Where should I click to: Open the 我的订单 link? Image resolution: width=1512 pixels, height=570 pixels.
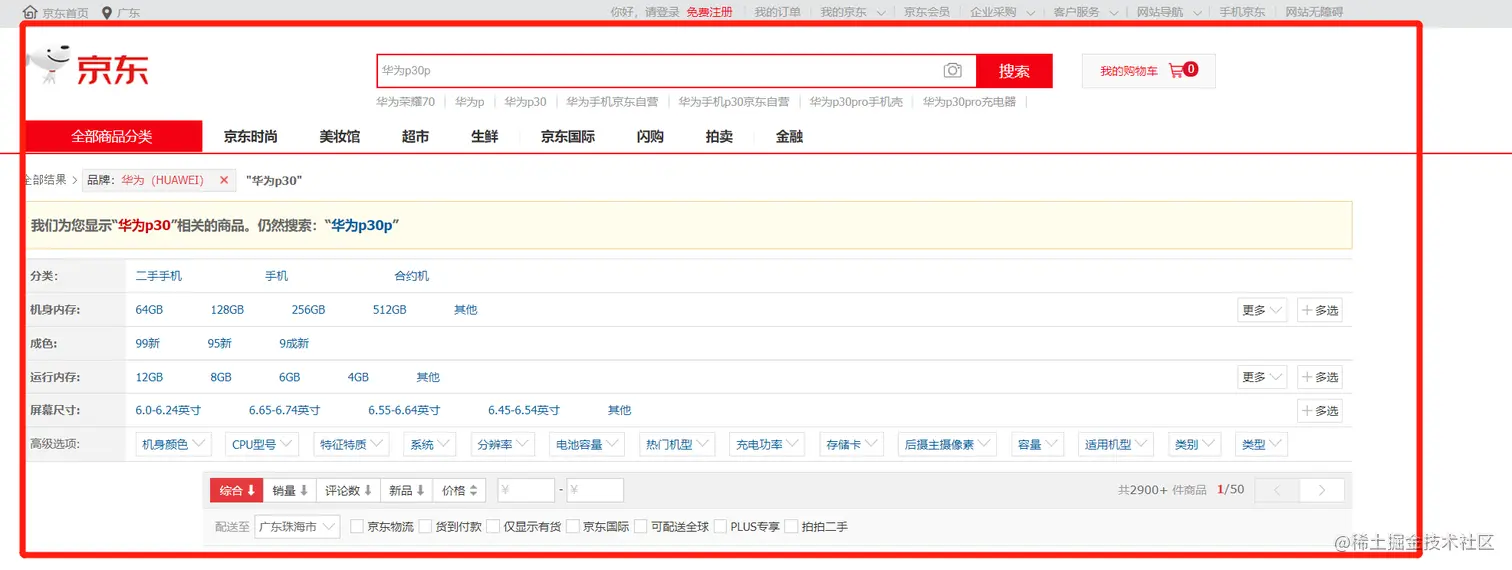[x=777, y=12]
